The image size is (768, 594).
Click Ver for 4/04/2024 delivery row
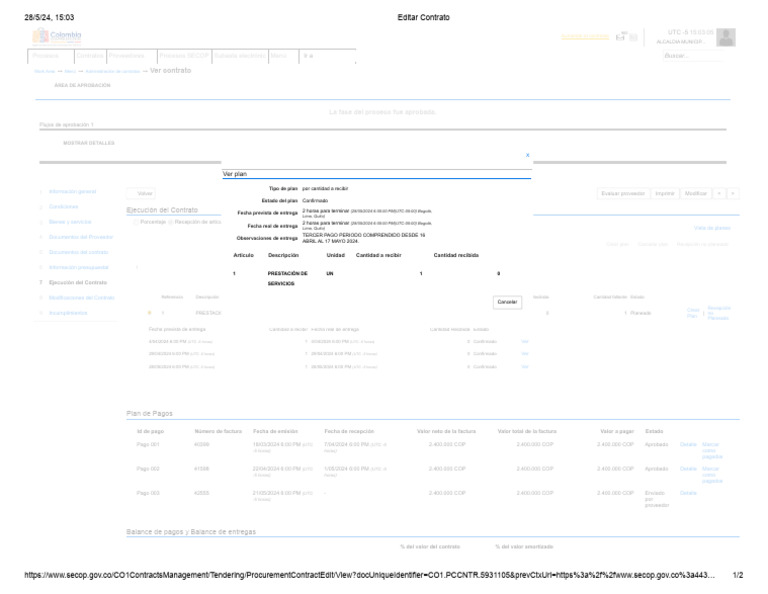click(x=525, y=341)
